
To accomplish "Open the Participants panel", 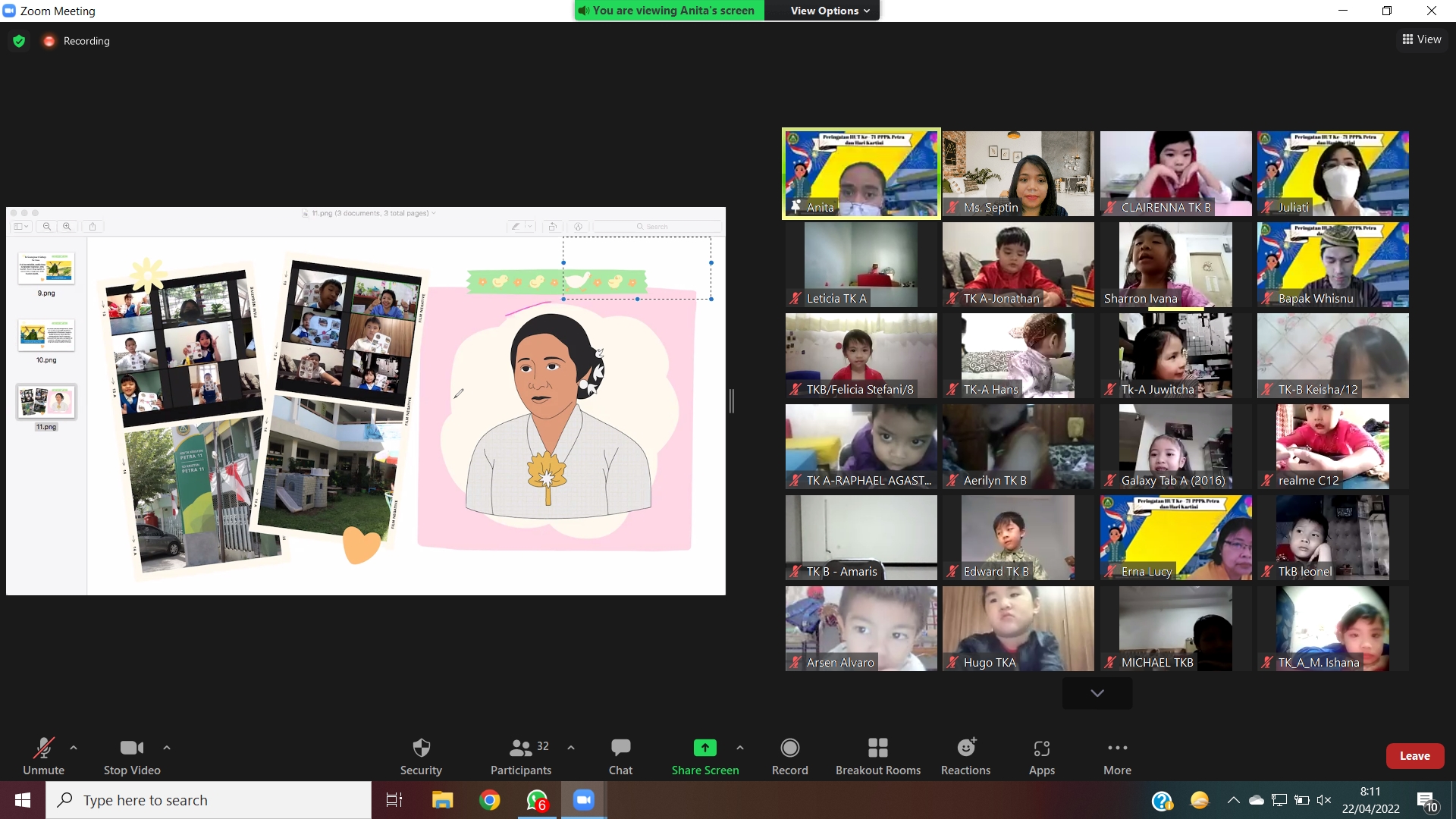I will click(x=521, y=756).
